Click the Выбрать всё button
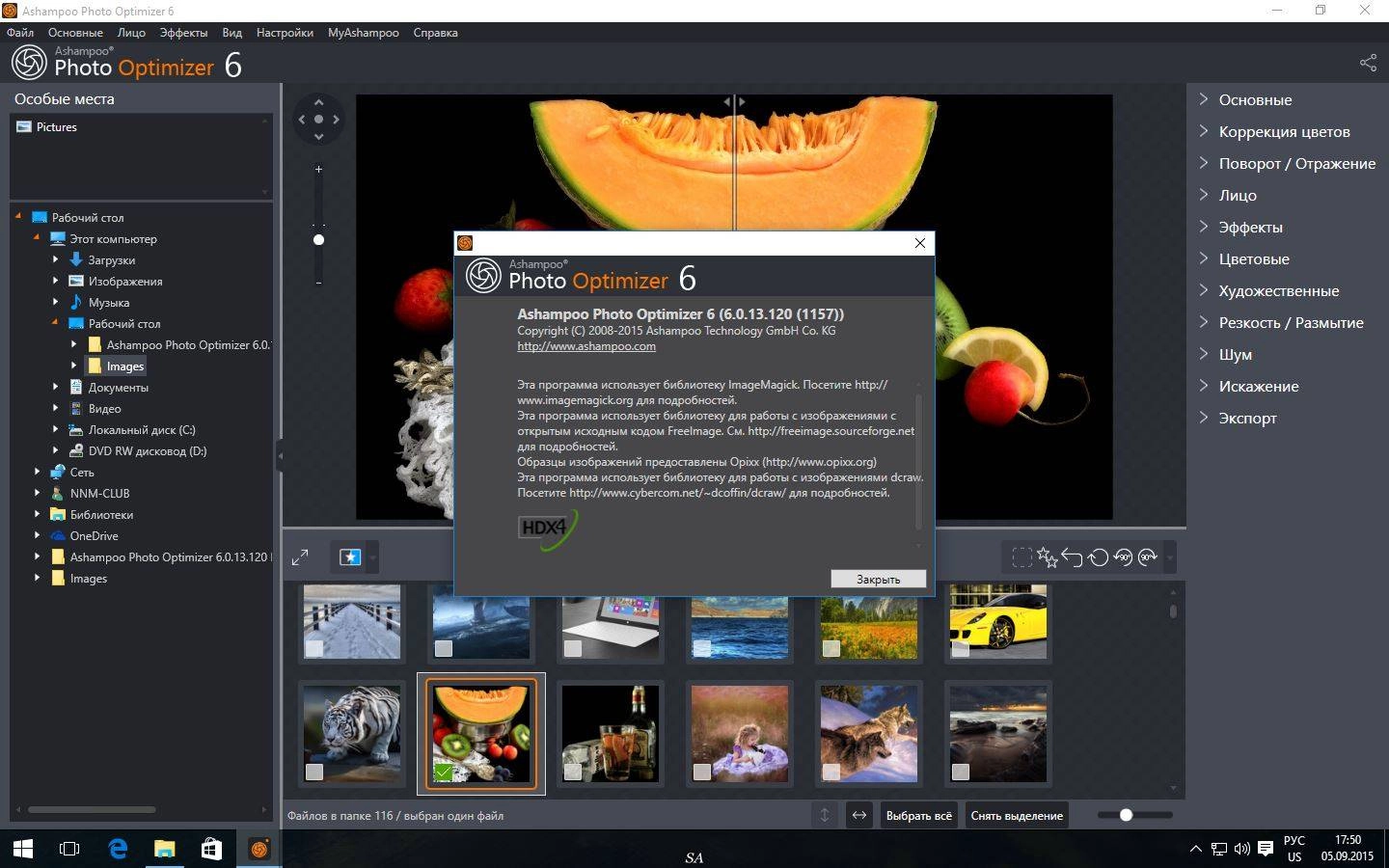This screenshot has width=1389, height=868. pyautogui.click(x=918, y=815)
